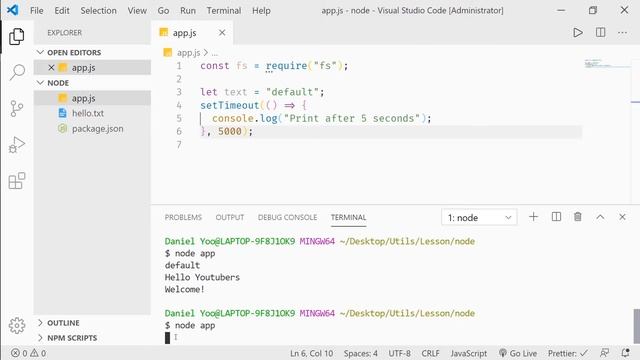Expand the Outline section

(63, 323)
